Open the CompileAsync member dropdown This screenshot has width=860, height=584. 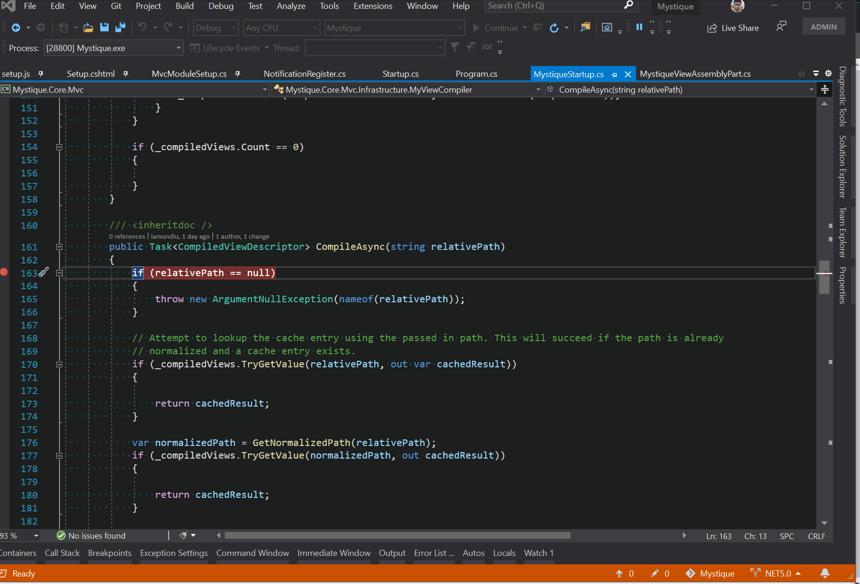[x=811, y=89]
